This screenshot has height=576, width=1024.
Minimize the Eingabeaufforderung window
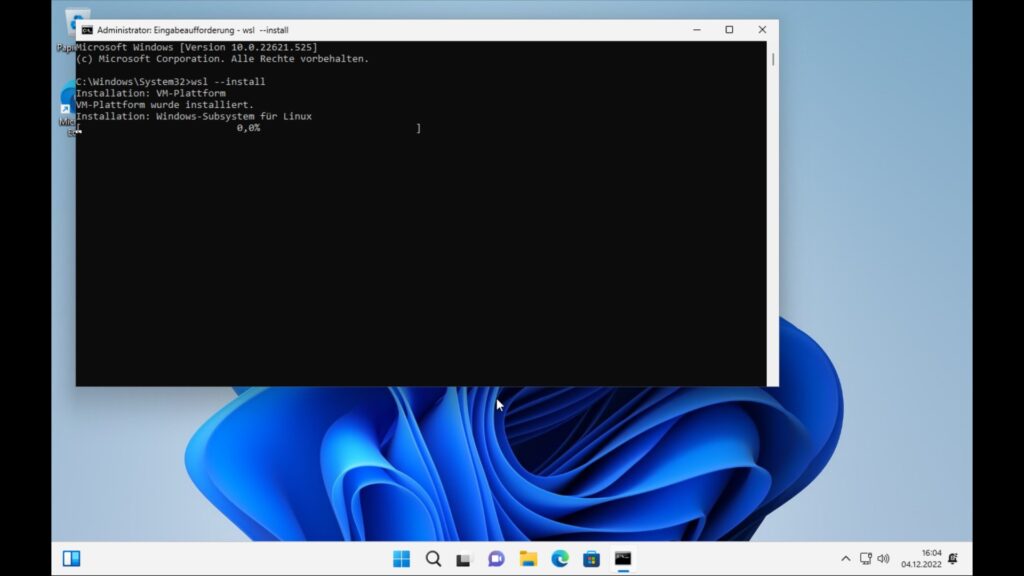click(697, 30)
